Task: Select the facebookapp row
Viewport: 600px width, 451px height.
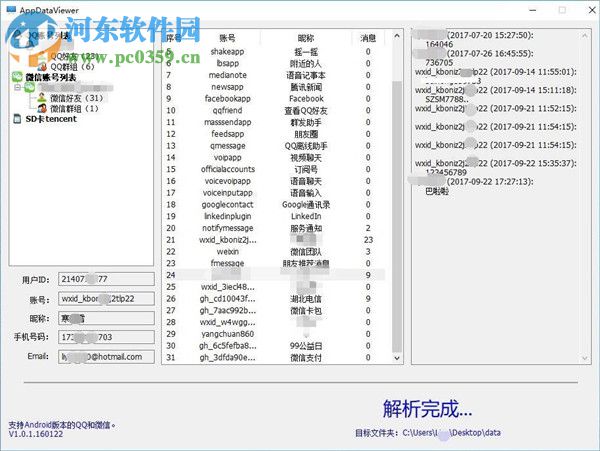Action: (x=274, y=98)
